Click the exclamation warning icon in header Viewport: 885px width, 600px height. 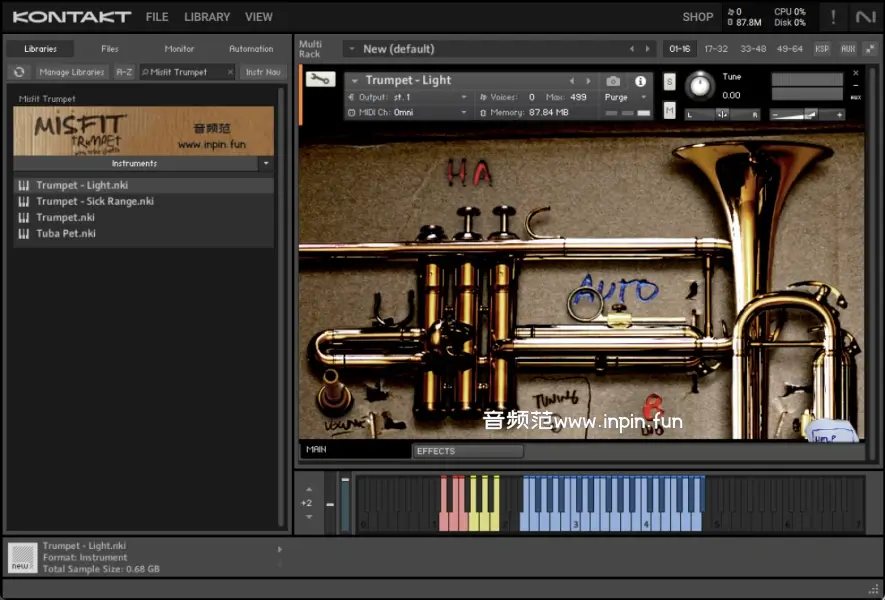point(833,17)
